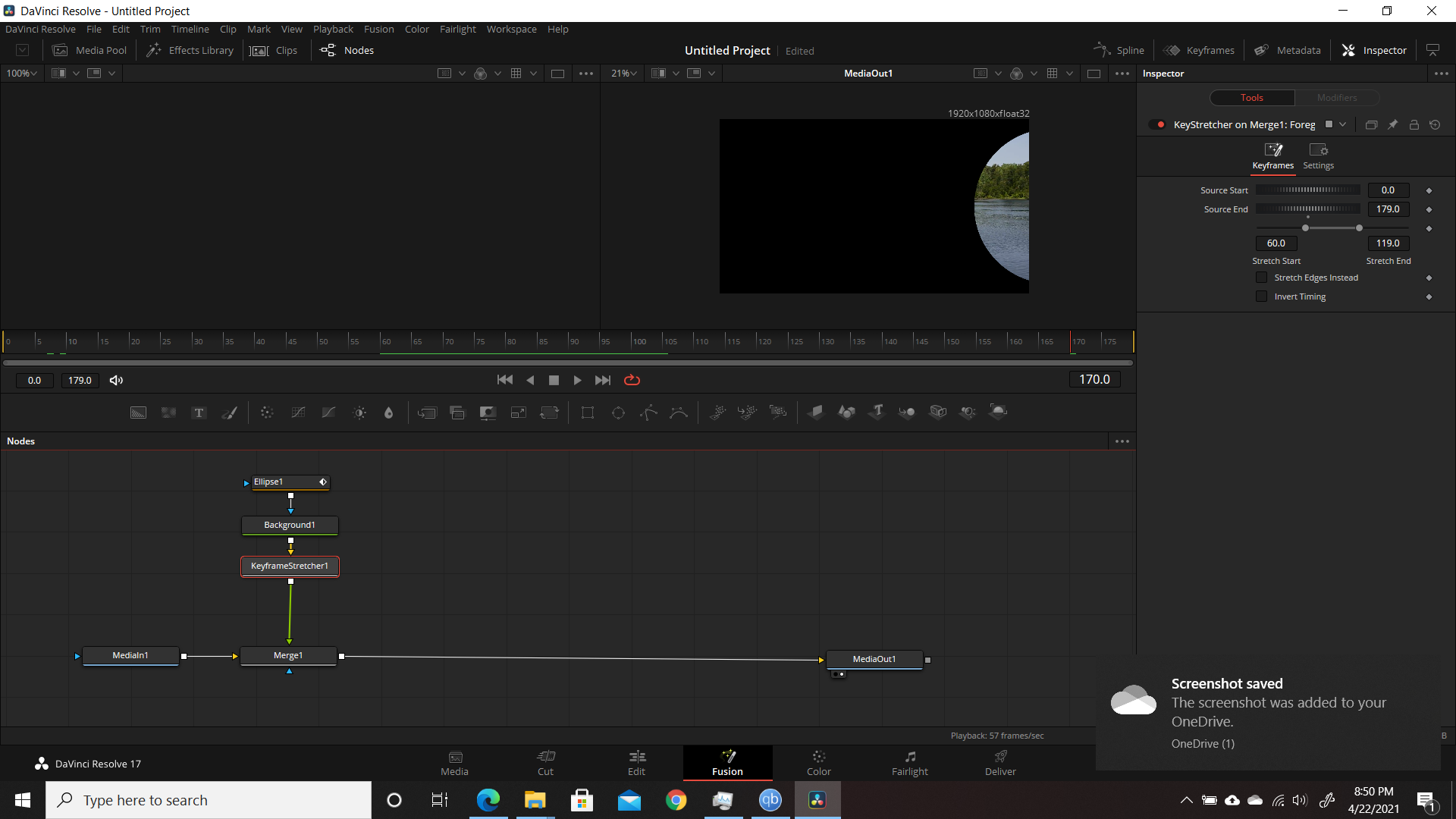Mute audio with the speaker icon
The width and height of the screenshot is (1456, 819).
tap(116, 381)
